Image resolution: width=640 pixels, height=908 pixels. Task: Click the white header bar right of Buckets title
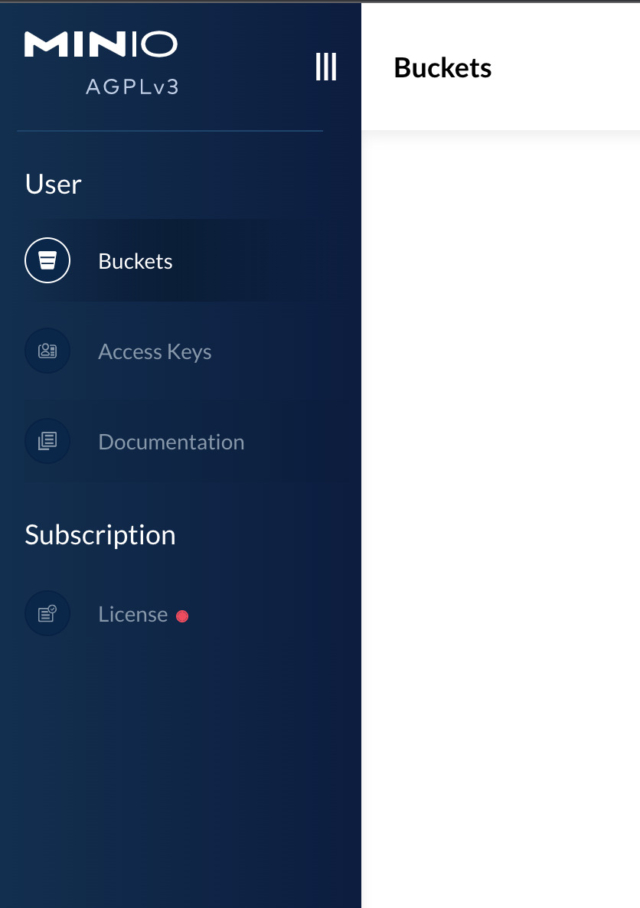(x=570, y=68)
